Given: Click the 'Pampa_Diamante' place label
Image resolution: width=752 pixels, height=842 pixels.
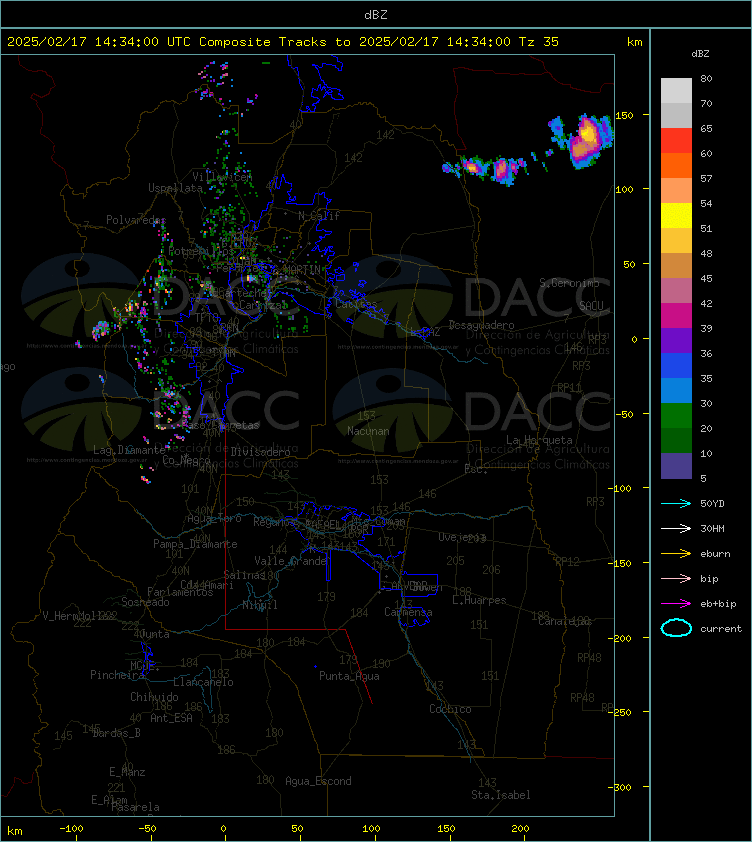Looking at the screenshot, I should (x=195, y=544).
